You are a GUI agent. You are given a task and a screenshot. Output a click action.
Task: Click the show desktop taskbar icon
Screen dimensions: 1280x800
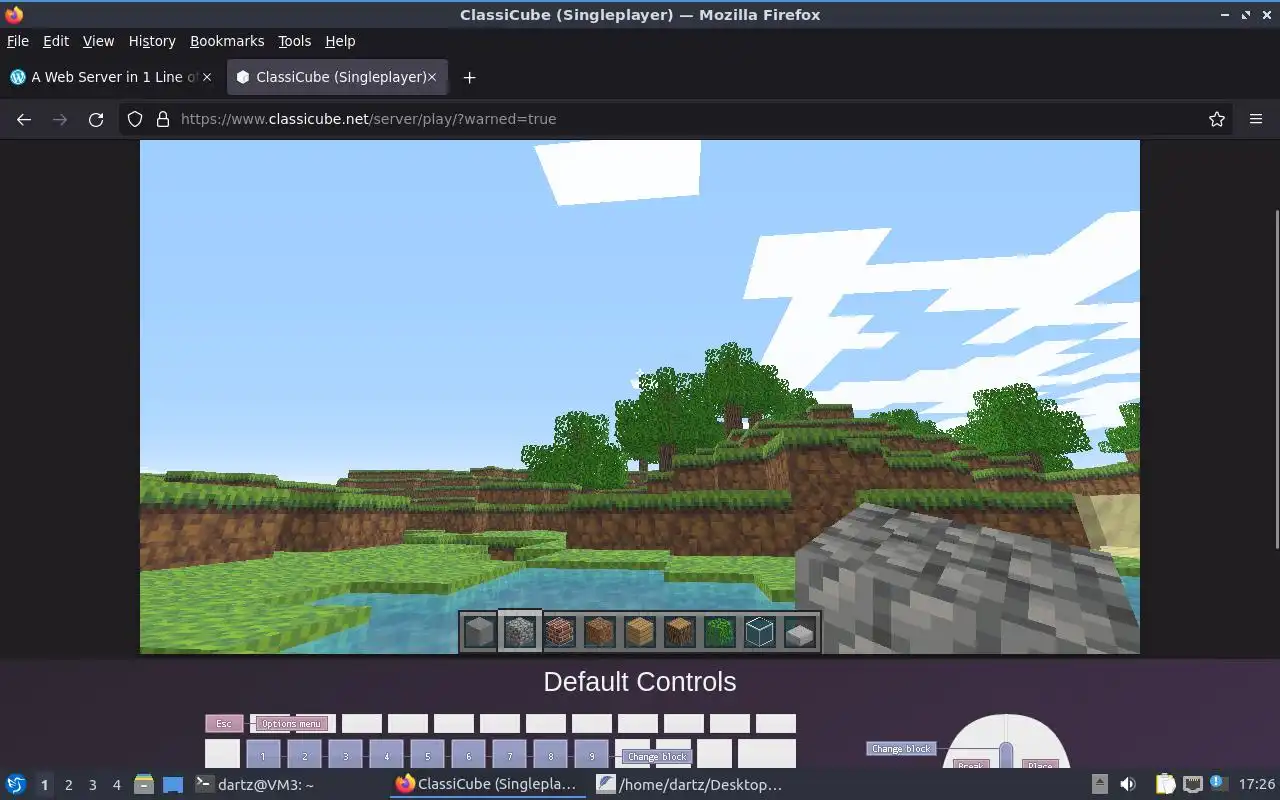pyautogui.click(x=173, y=784)
